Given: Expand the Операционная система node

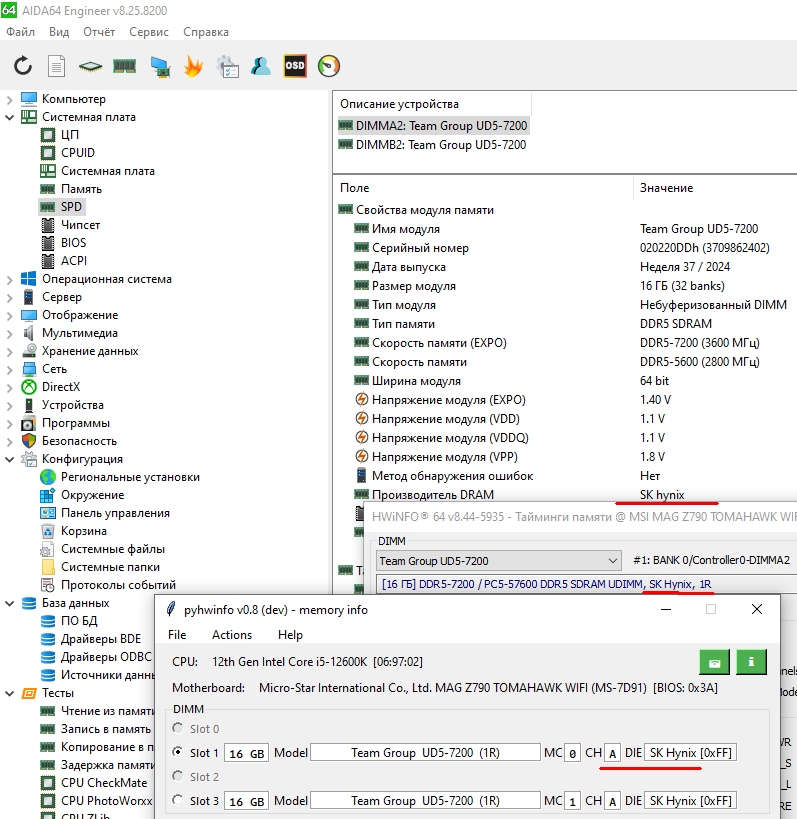Looking at the screenshot, I should click(x=9, y=279).
